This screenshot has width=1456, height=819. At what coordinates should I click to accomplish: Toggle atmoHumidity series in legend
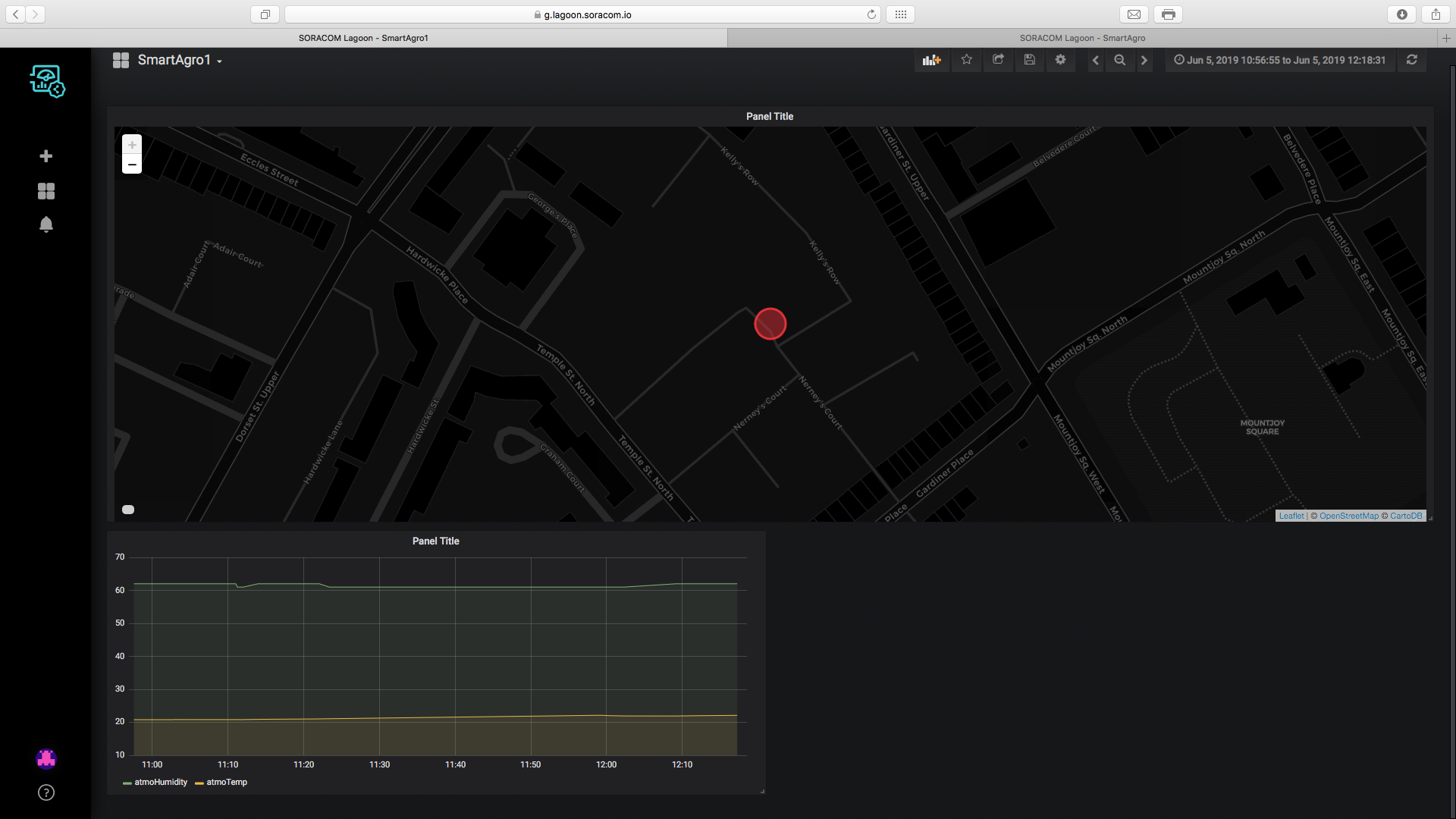(x=160, y=782)
